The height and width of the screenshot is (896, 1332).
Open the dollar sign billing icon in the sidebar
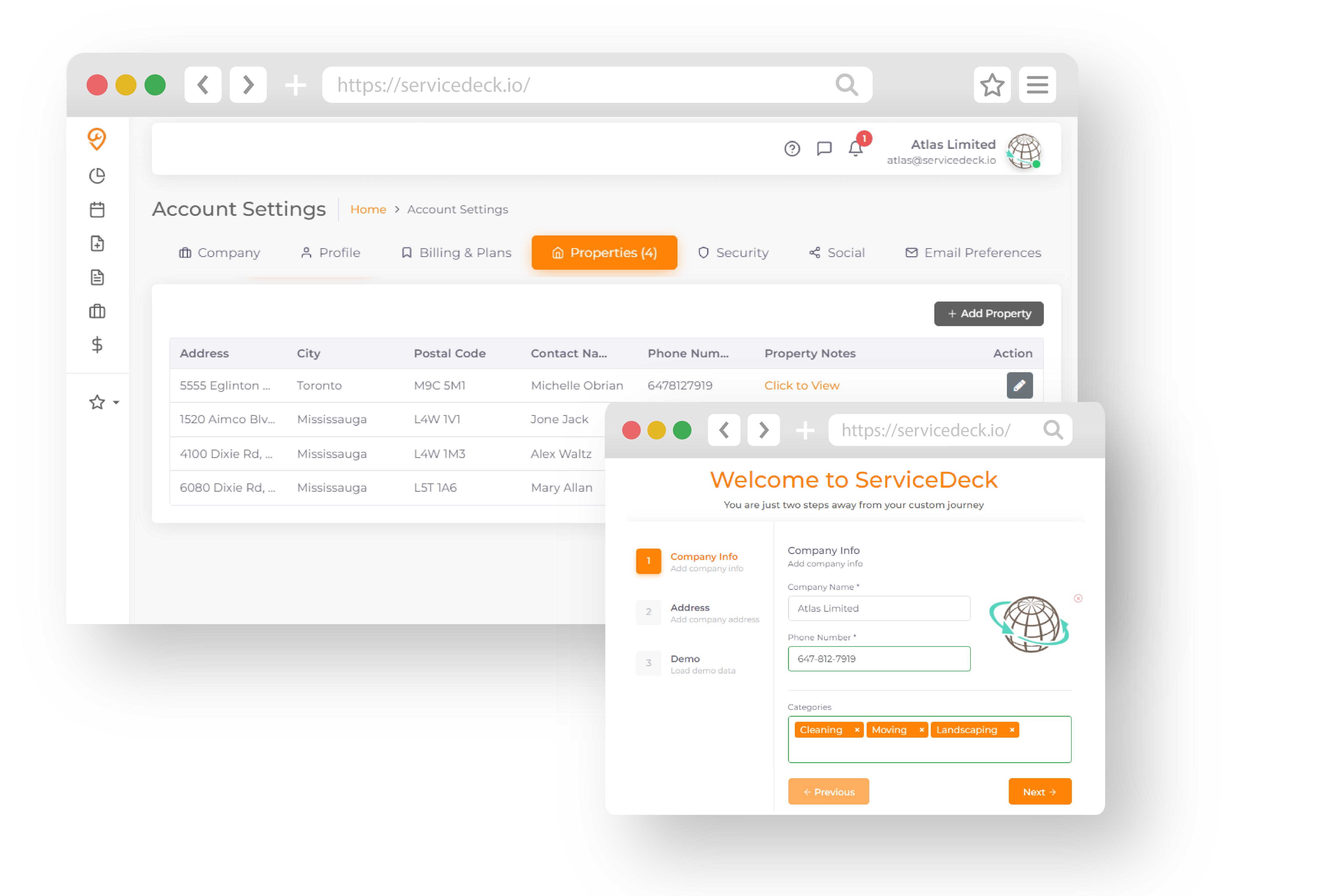point(97,345)
